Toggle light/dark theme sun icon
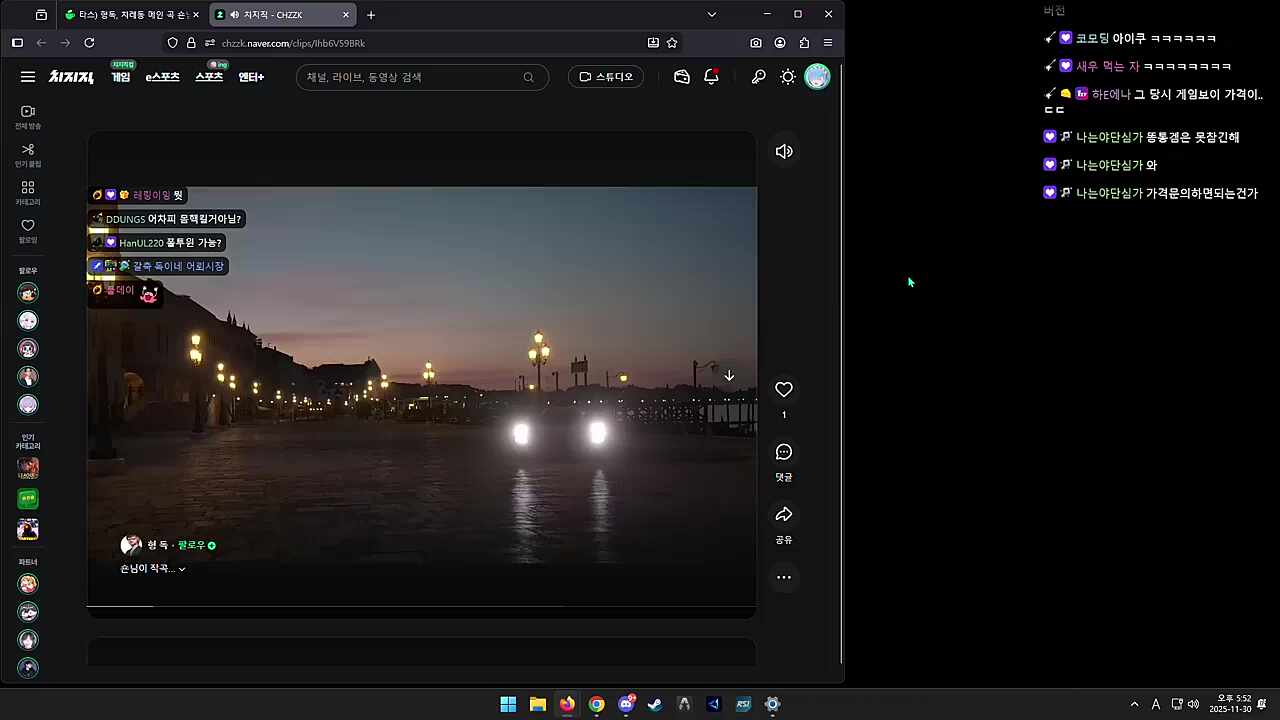1280x720 pixels. click(788, 77)
